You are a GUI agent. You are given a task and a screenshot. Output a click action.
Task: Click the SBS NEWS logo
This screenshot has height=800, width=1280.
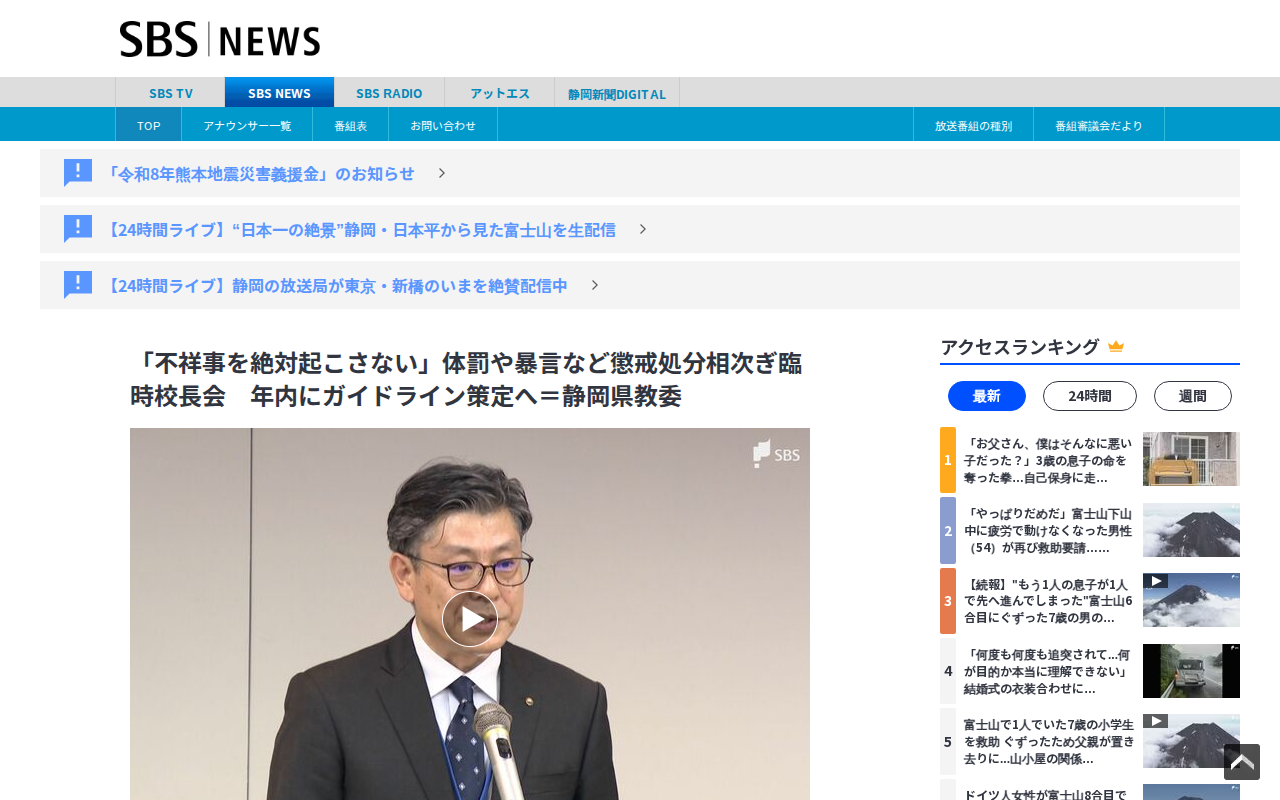pyautogui.click(x=220, y=39)
